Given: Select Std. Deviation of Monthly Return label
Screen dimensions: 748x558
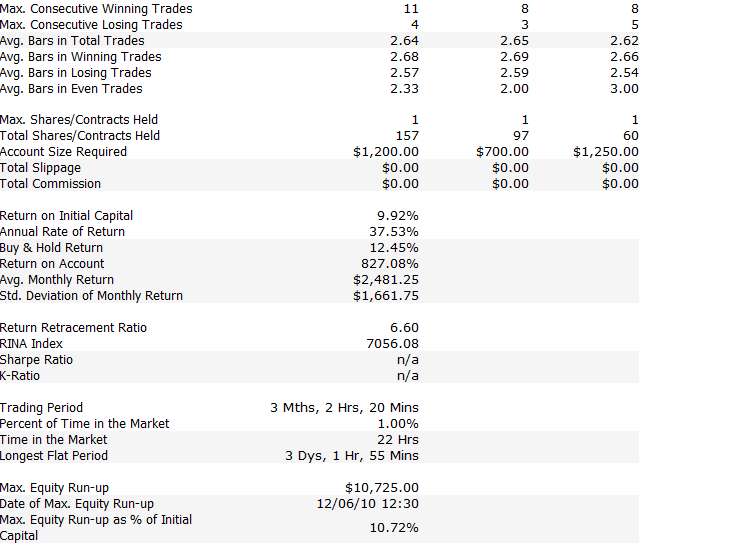Looking at the screenshot, I should coord(92,296).
